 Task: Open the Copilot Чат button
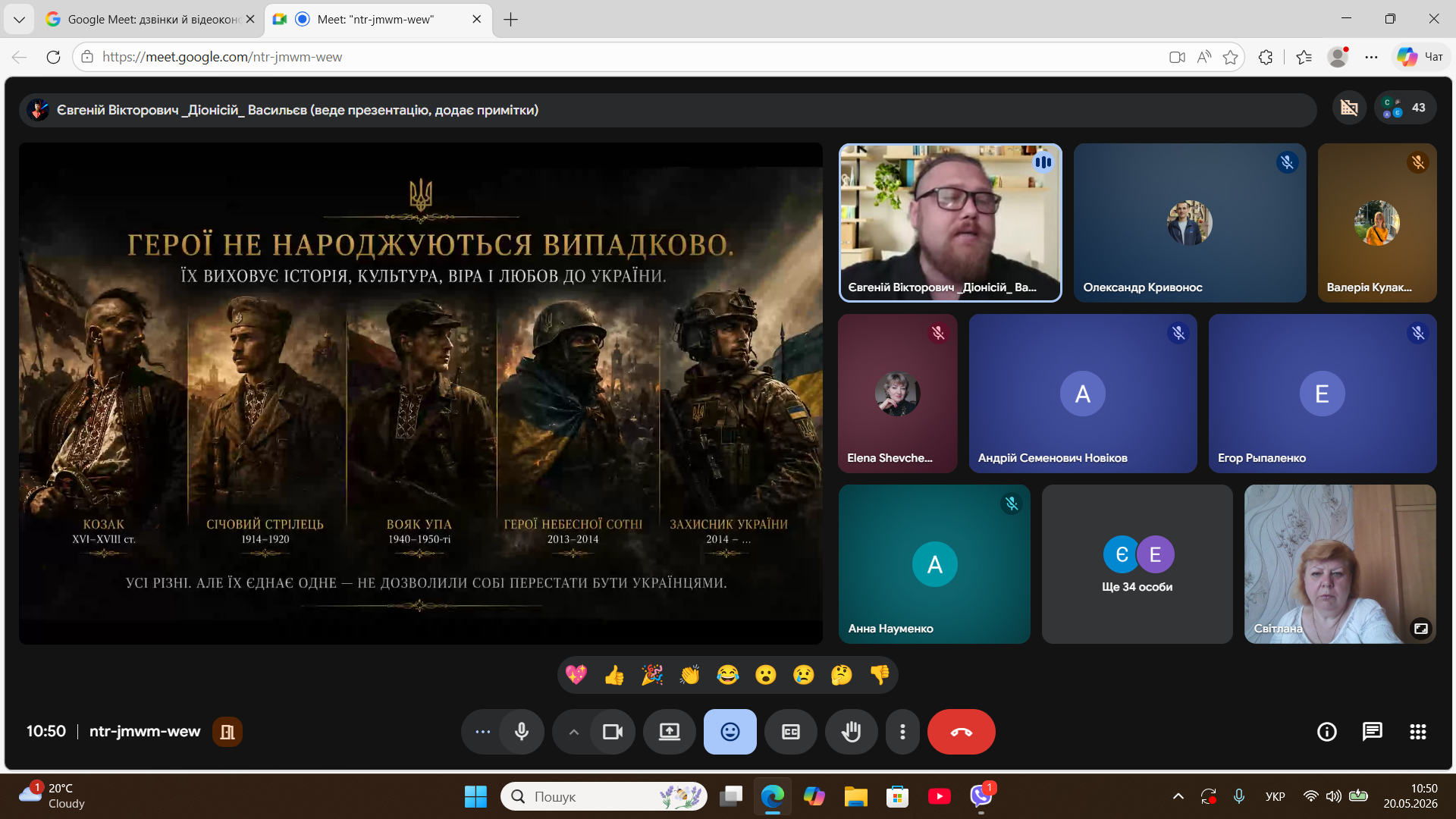(x=1420, y=57)
